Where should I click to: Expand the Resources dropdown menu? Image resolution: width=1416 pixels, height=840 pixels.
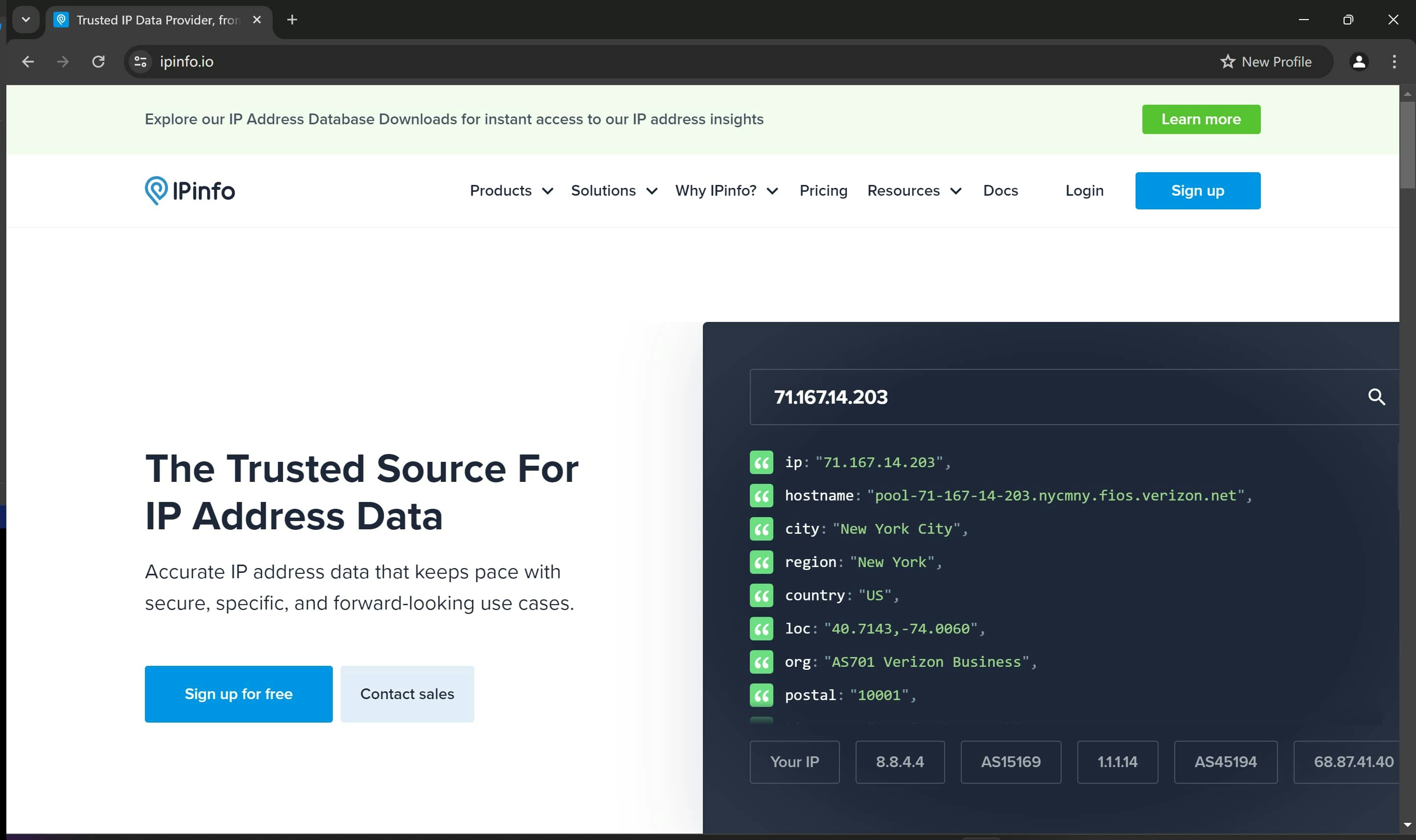click(x=914, y=191)
